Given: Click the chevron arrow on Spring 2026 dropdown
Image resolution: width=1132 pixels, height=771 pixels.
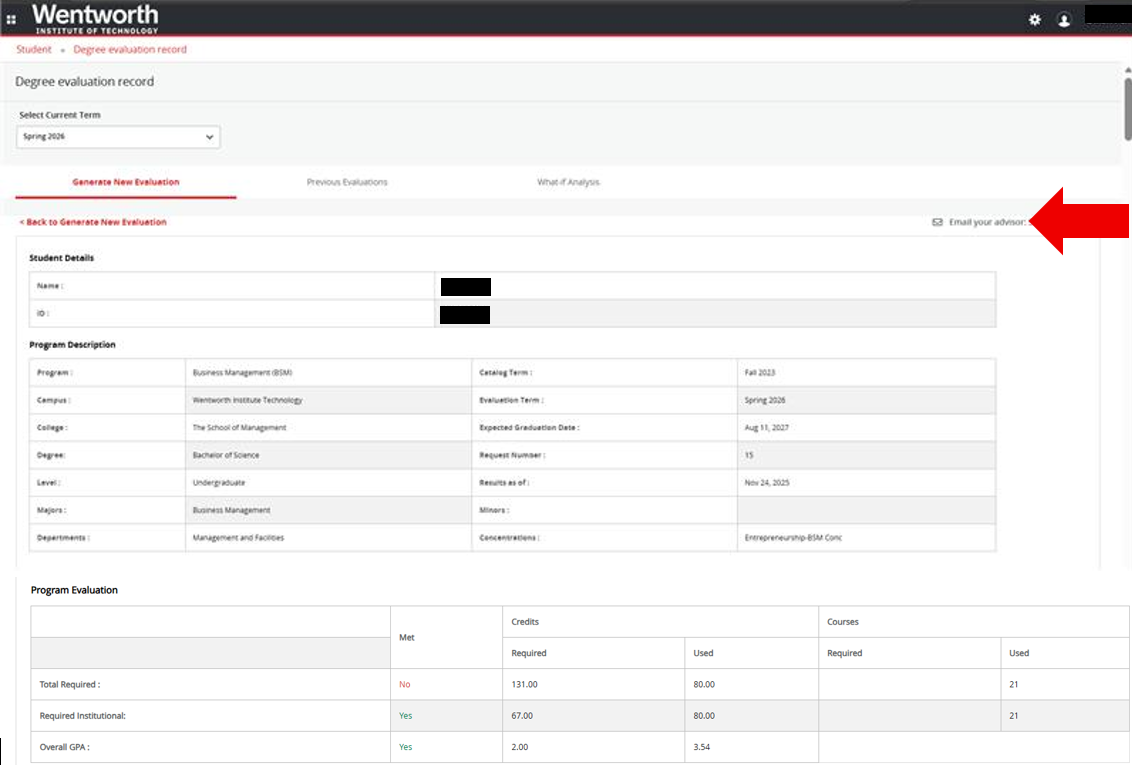Looking at the screenshot, I should tap(209, 137).
